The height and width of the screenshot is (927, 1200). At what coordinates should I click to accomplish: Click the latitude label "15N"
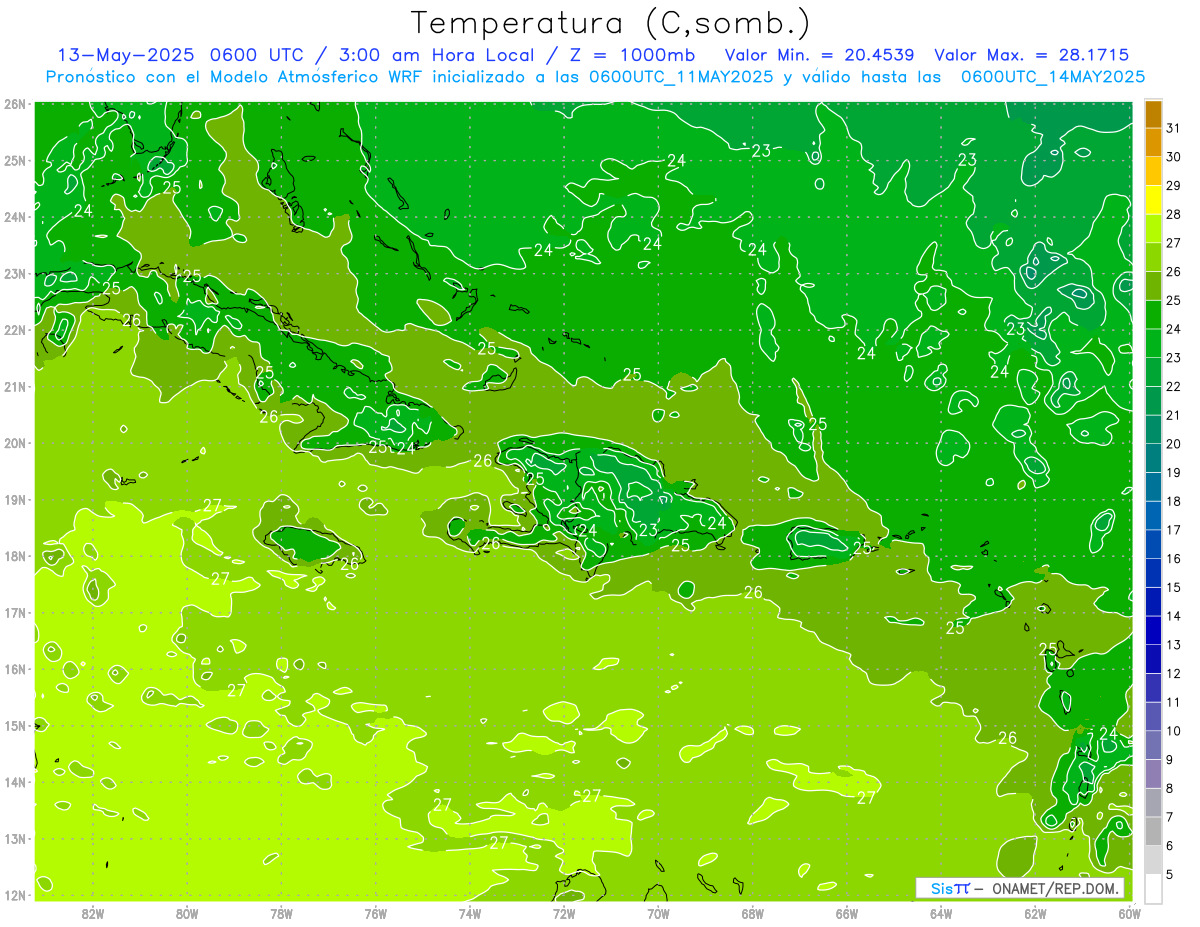click(15, 726)
